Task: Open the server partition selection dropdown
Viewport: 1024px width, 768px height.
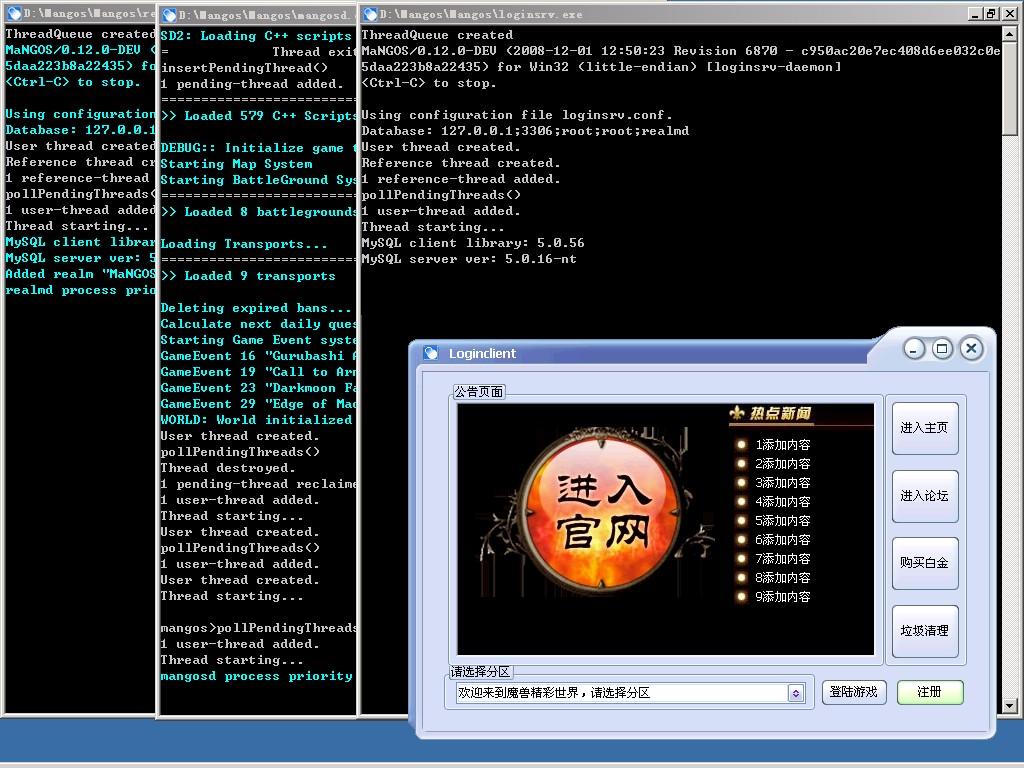Action: pos(630,691)
